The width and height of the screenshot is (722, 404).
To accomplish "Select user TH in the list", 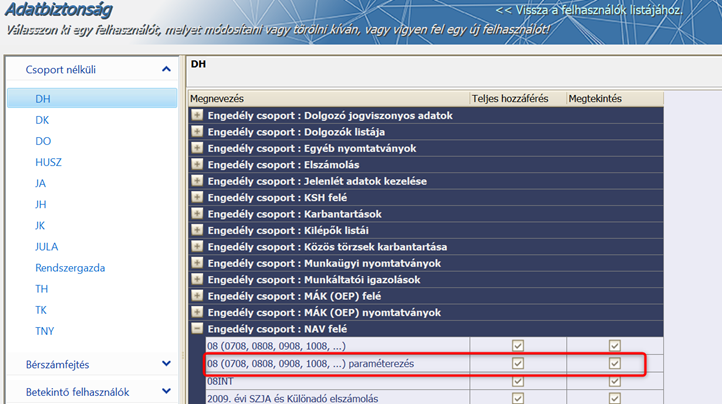I will tap(41, 289).
